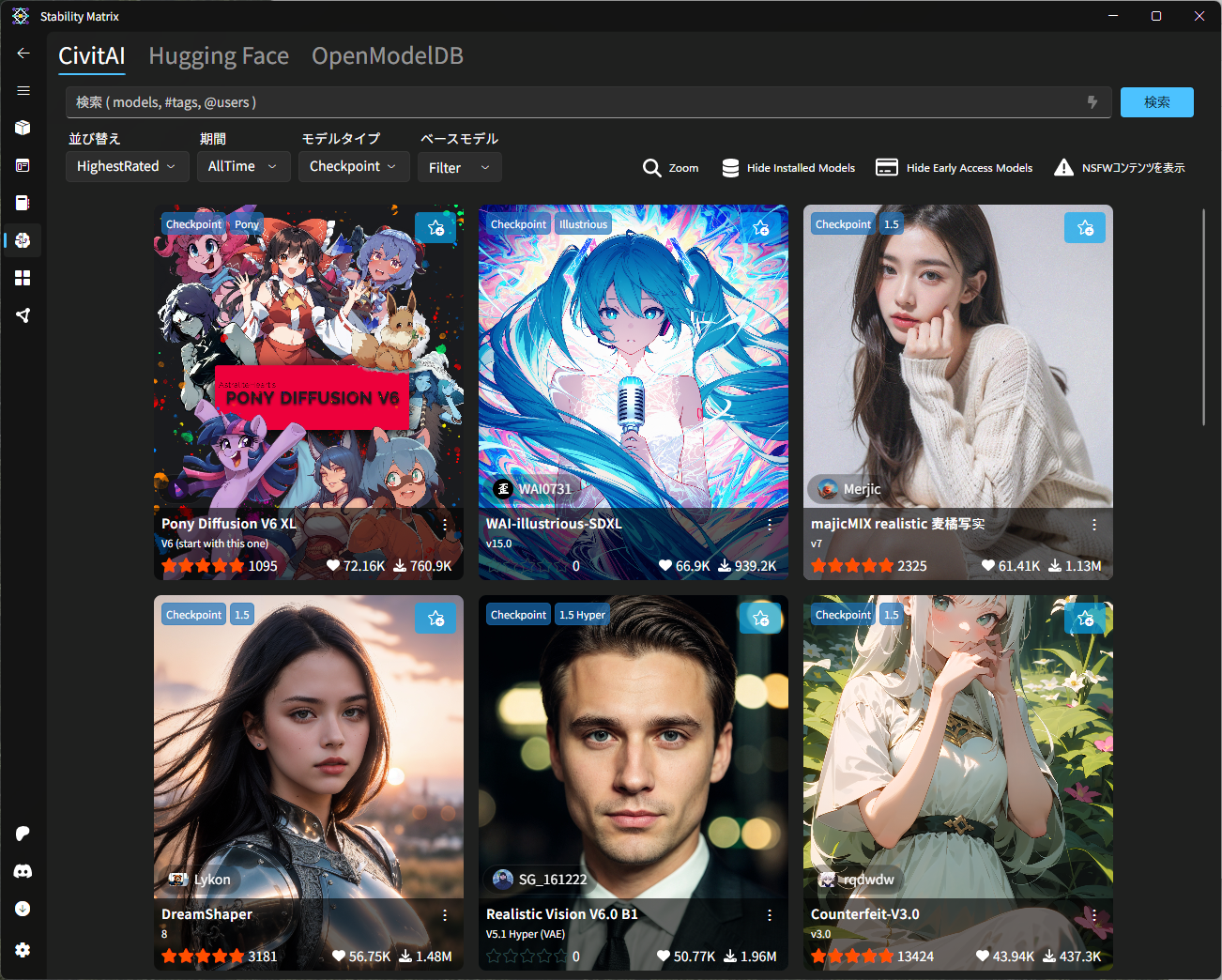
Task: Toggle the NSFW content display option
Action: (x=1119, y=168)
